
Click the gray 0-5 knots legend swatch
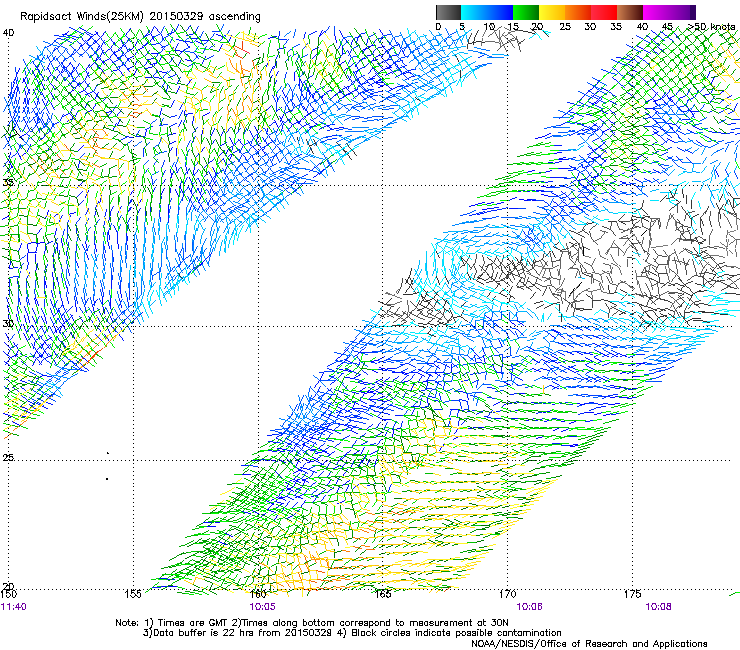click(x=449, y=12)
